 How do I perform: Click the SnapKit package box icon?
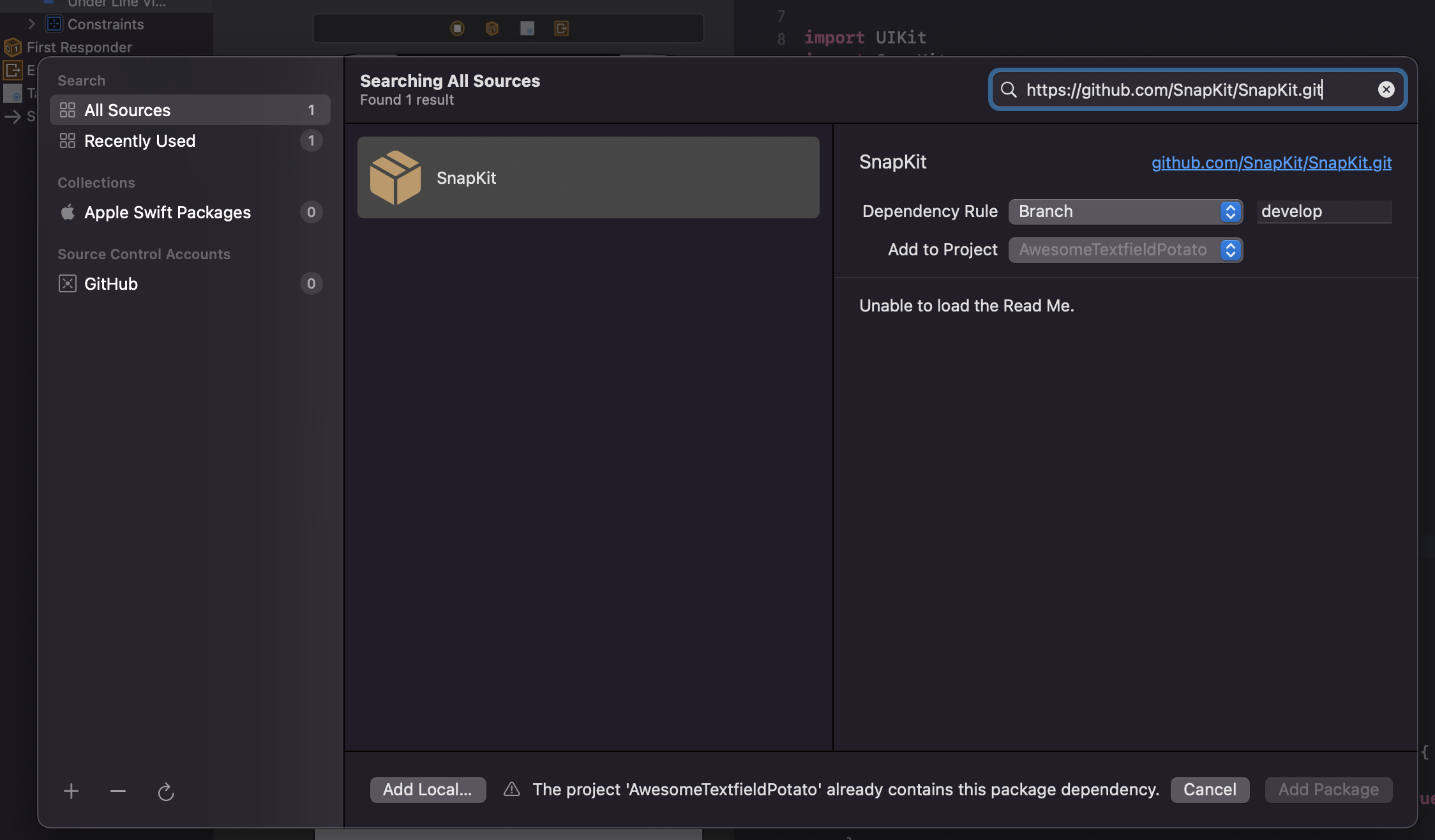(x=395, y=177)
